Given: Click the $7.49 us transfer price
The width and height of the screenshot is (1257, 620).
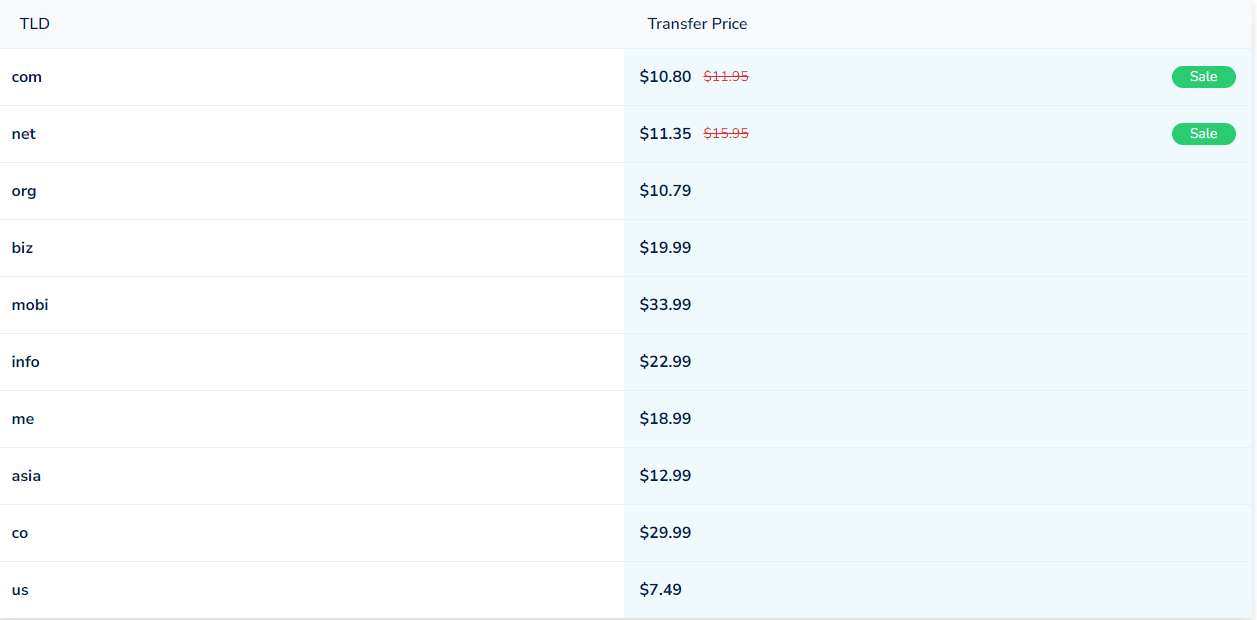Looking at the screenshot, I should (661, 590).
